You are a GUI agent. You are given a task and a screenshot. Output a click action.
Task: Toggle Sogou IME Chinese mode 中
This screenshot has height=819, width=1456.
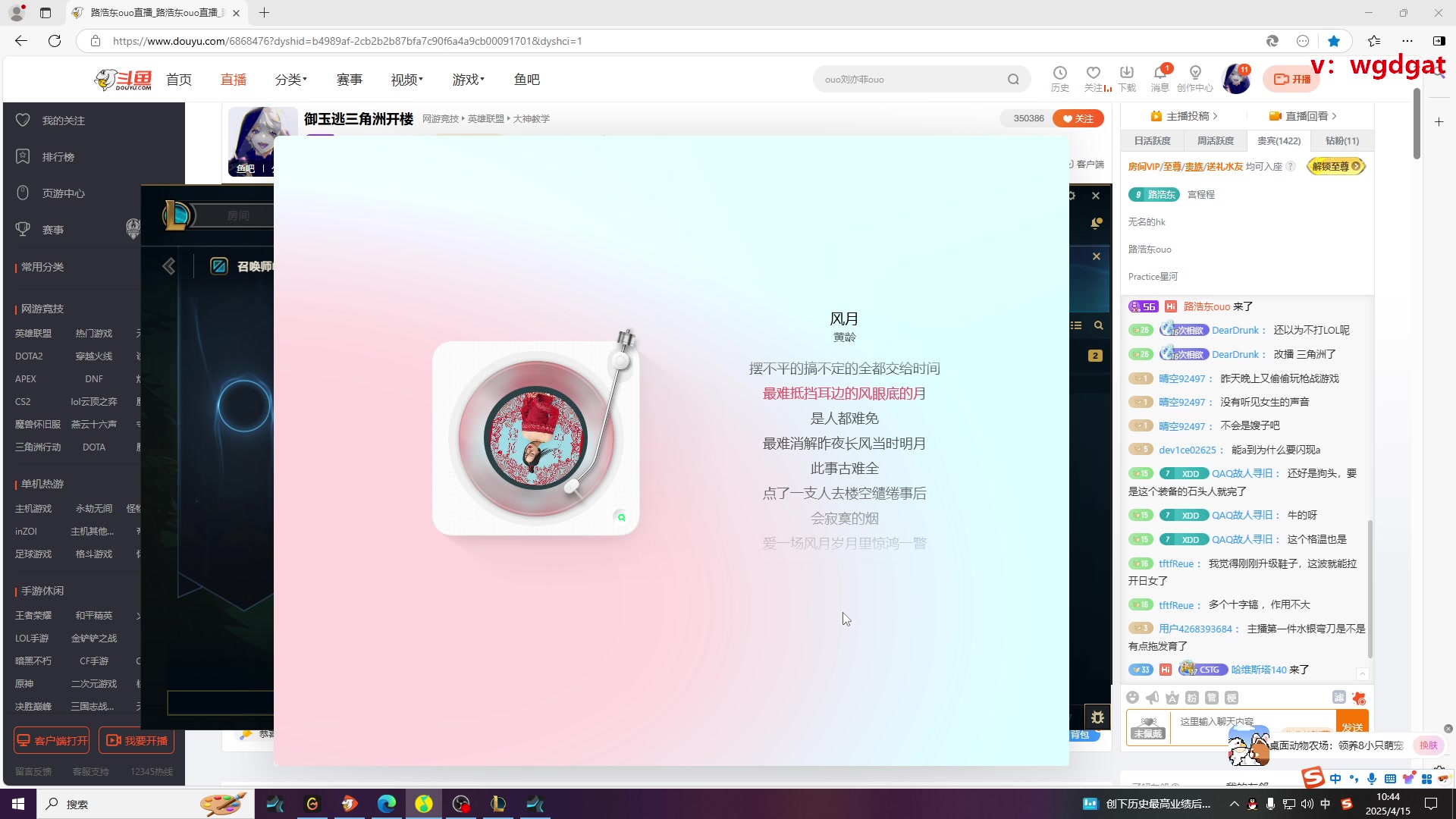(1335, 779)
